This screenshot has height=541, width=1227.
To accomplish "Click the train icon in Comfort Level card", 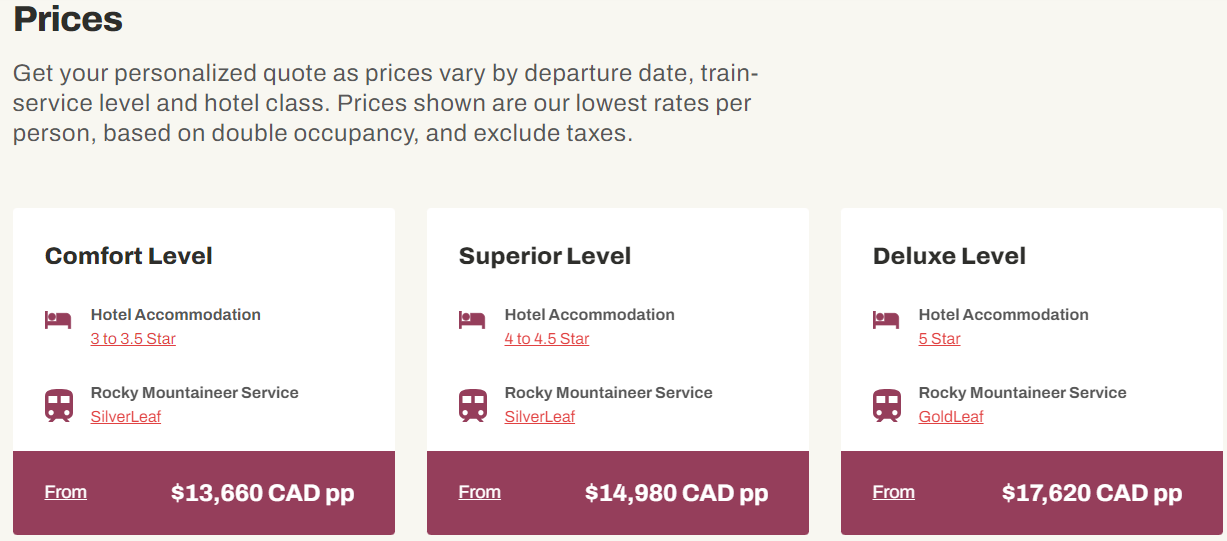I will click(59, 405).
